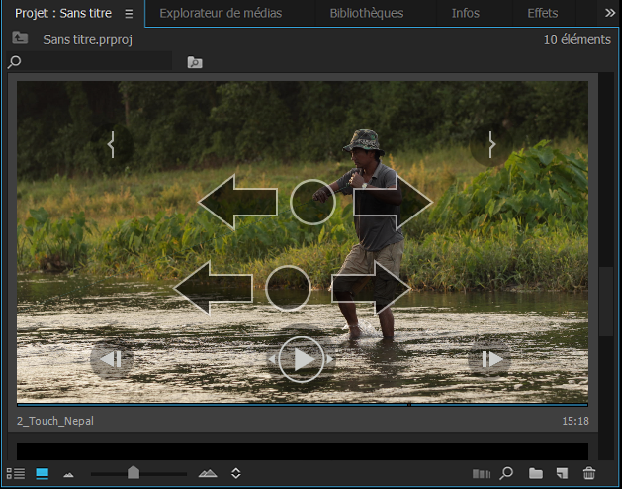
Task: Click the find magnifier icon in footer
Action: click(506, 473)
